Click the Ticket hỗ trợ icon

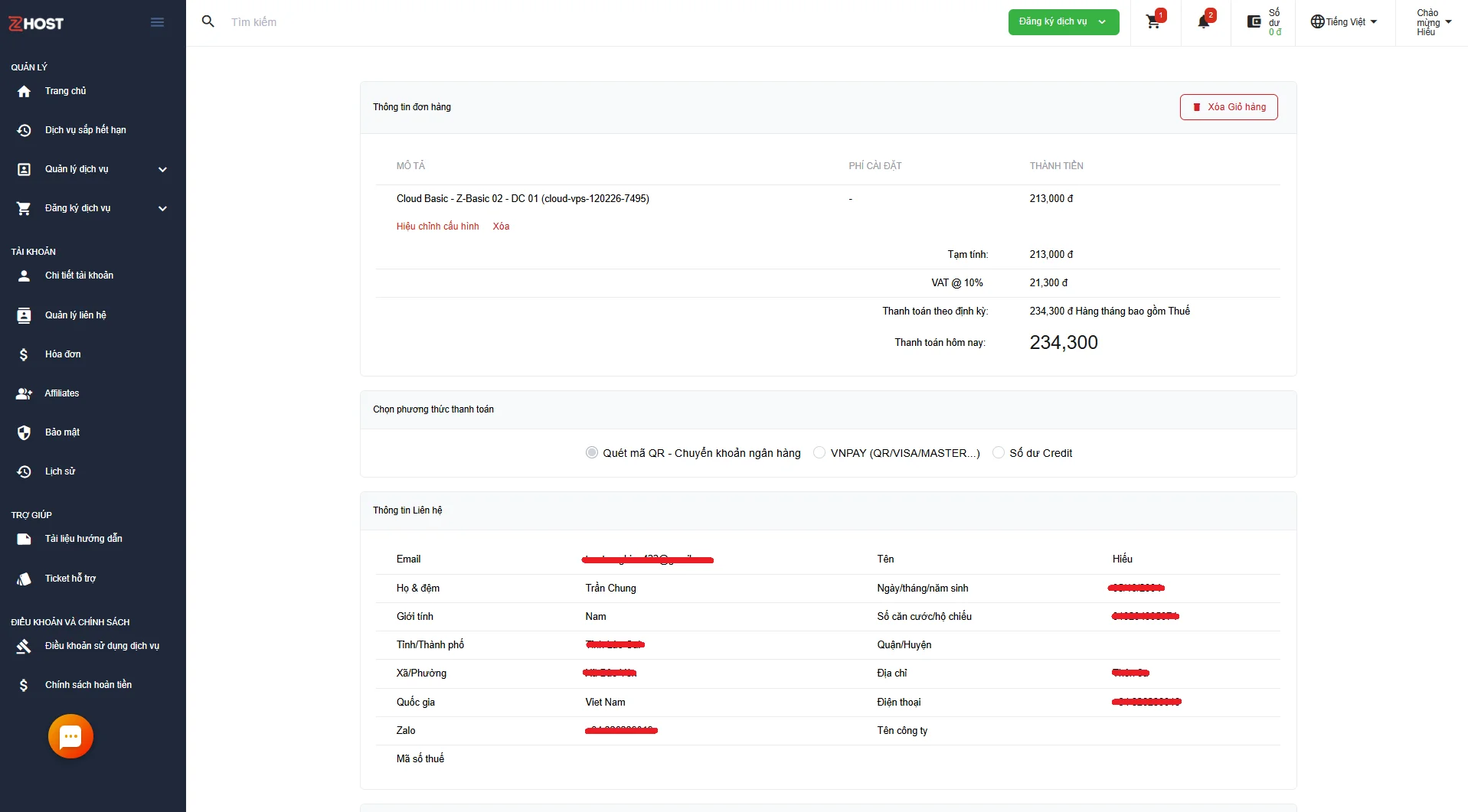[24, 579]
